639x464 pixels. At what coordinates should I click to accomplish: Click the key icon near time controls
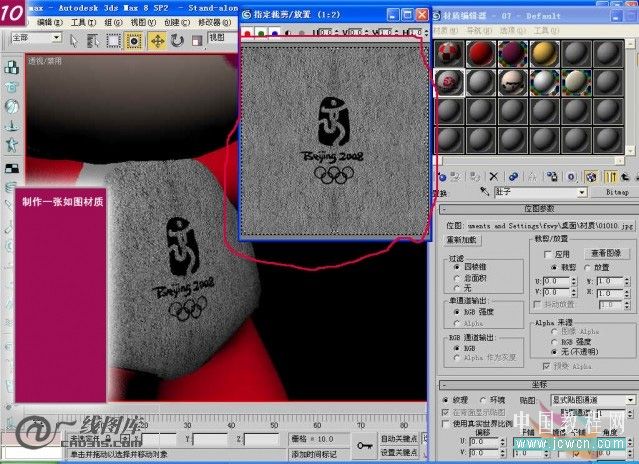coord(364,445)
